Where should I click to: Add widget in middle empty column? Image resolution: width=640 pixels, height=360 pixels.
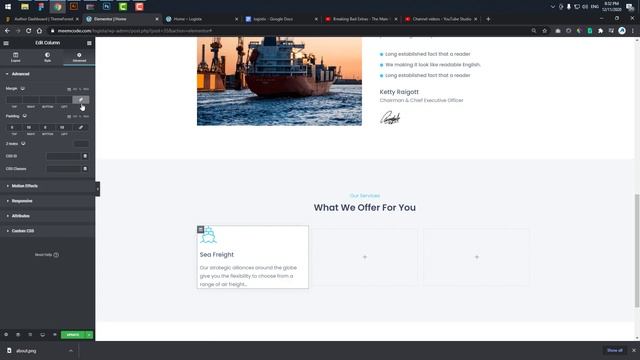click(365, 257)
